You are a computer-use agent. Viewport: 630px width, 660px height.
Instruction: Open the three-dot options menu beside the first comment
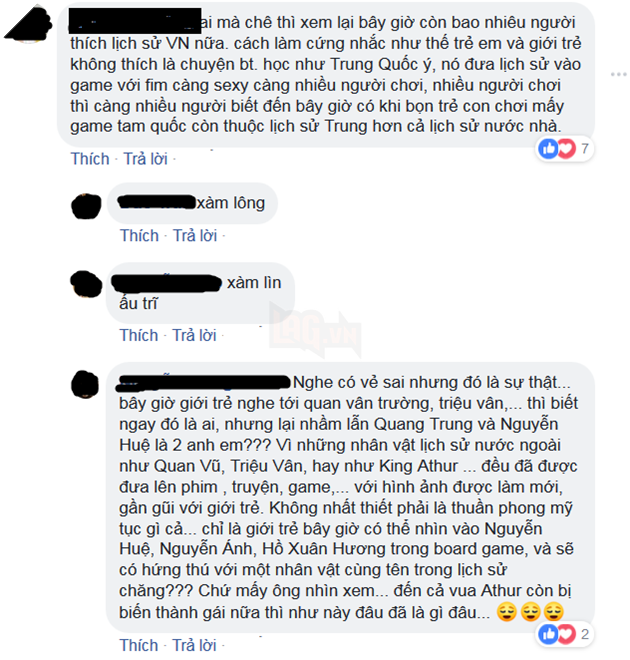click(618, 75)
